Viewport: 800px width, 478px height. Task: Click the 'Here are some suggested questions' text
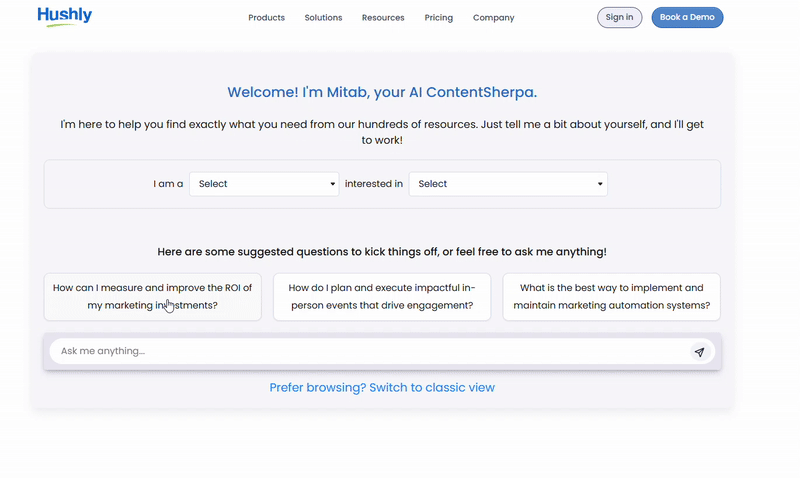[382, 251]
